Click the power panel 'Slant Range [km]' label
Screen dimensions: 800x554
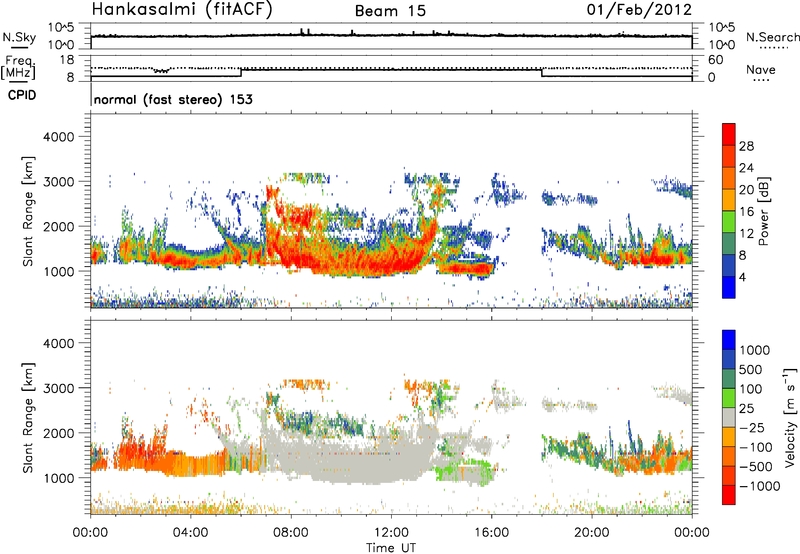click(x=28, y=211)
